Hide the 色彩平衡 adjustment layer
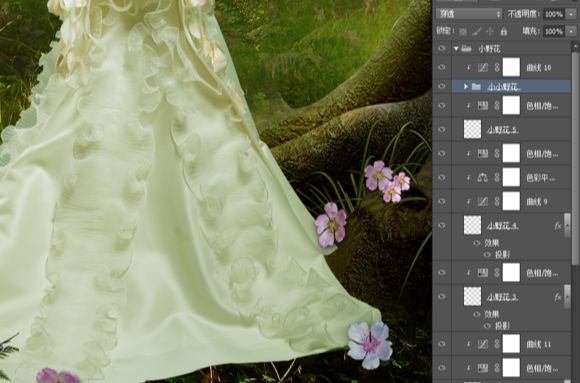 pyautogui.click(x=442, y=178)
